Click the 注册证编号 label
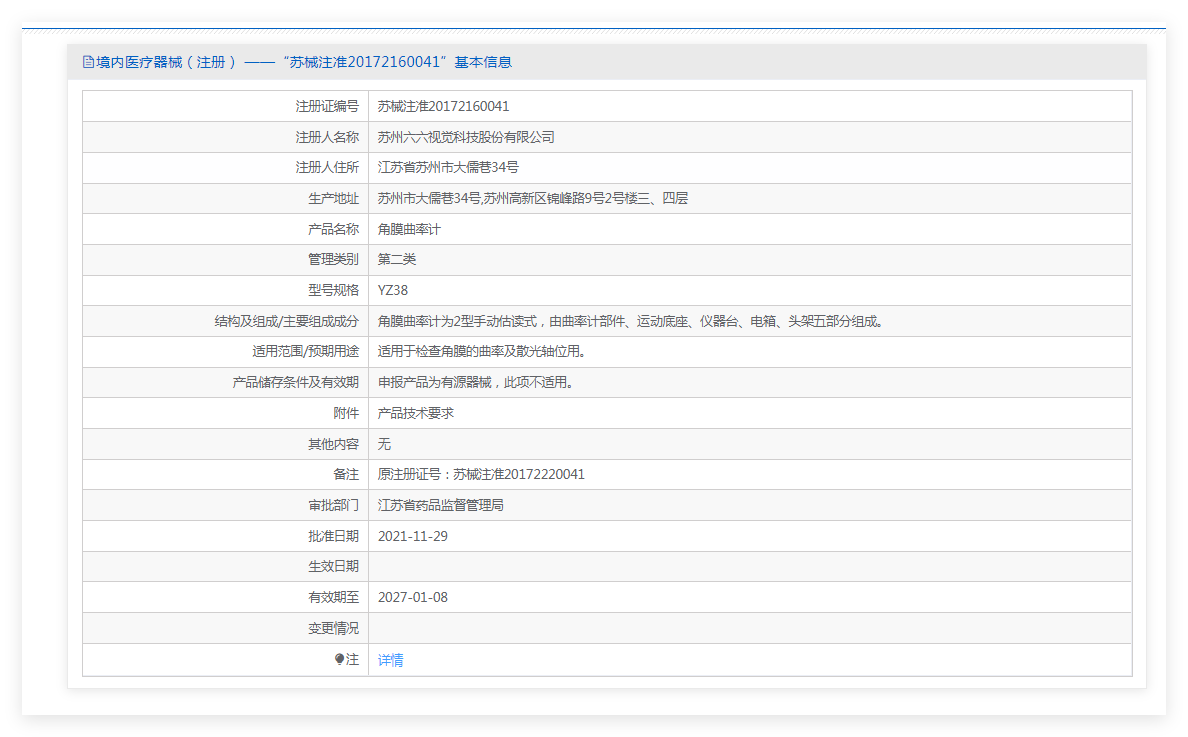Viewport: 1188px width, 737px height. click(x=327, y=107)
